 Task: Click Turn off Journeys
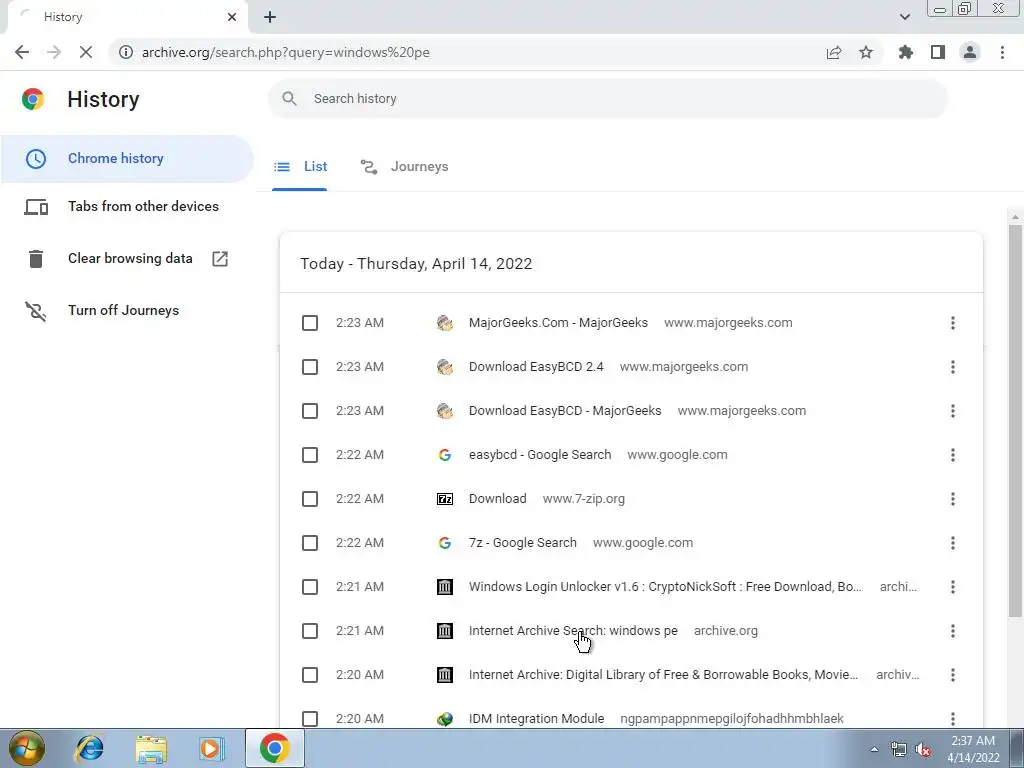pyautogui.click(x=101, y=311)
